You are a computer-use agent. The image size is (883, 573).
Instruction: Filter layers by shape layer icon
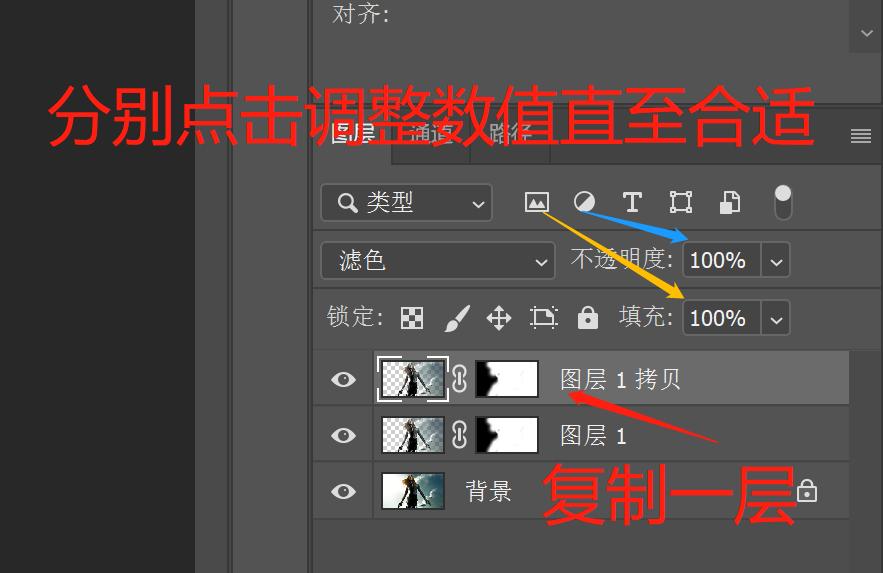tap(680, 202)
